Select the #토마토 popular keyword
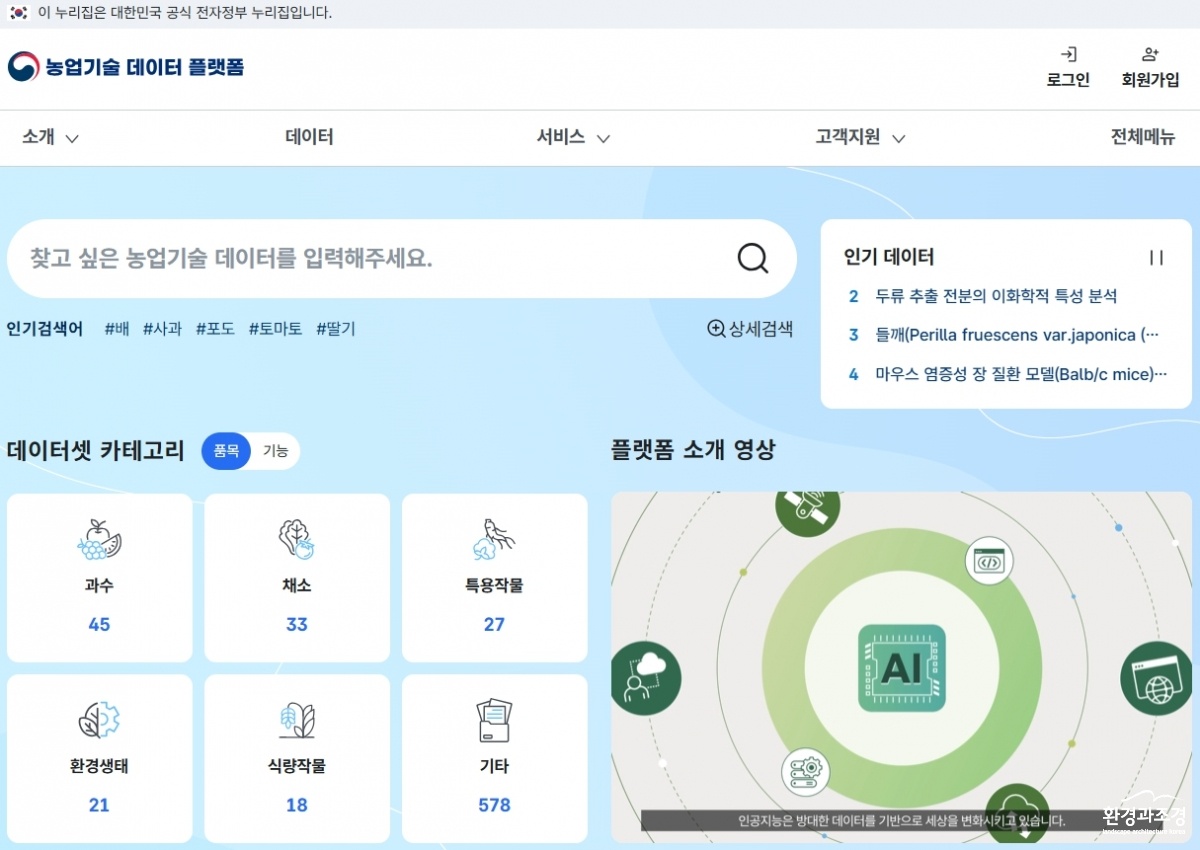Viewport: 1200px width, 850px height. [275, 328]
